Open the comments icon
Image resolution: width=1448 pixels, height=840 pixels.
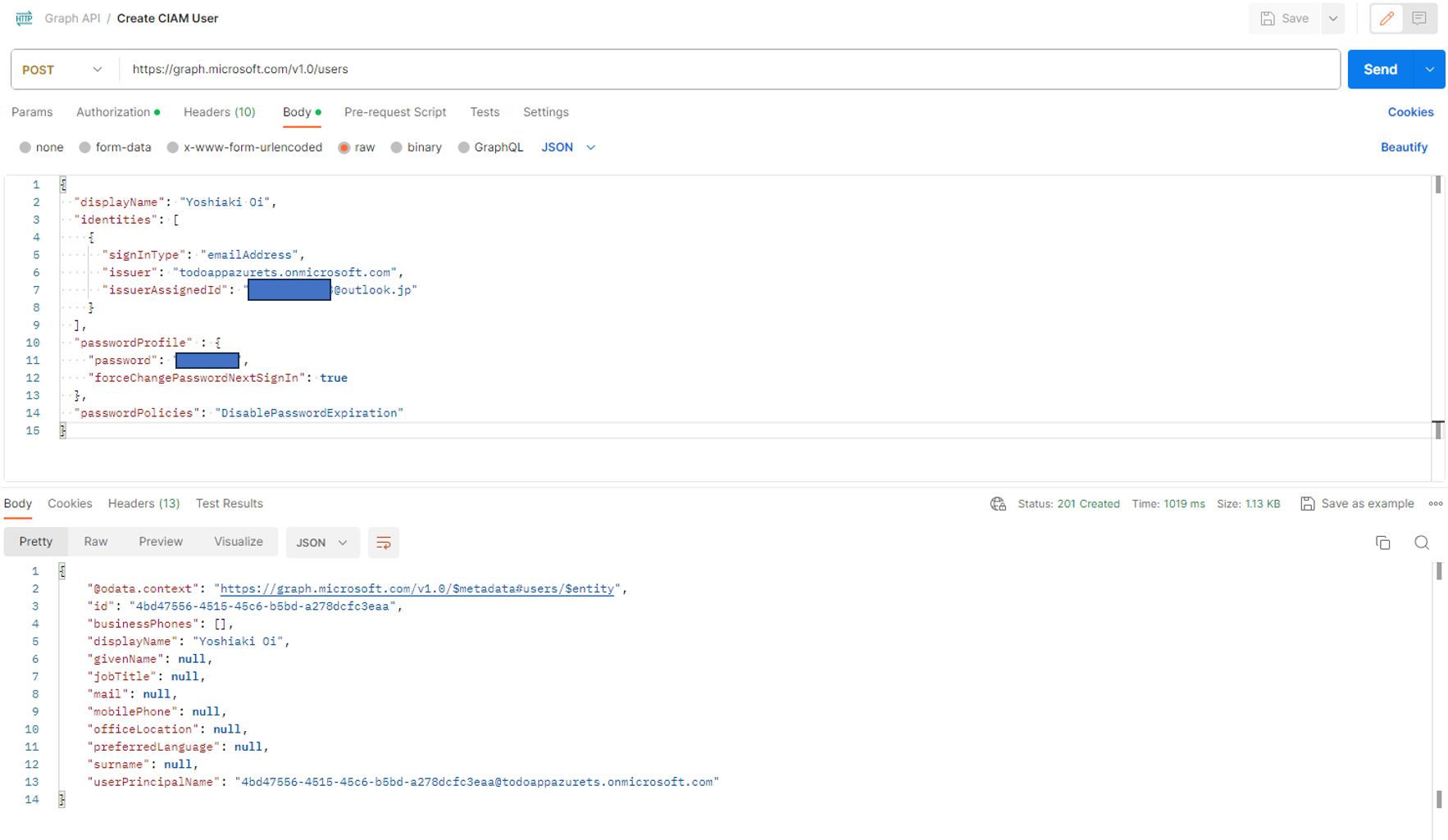click(x=1419, y=18)
